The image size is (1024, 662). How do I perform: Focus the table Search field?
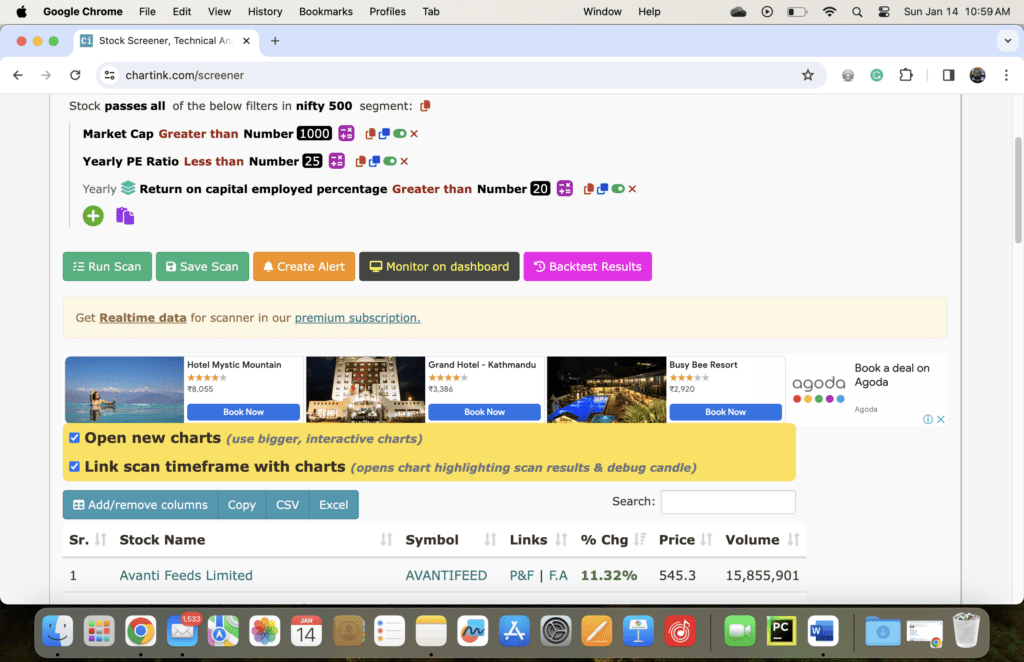pos(728,501)
